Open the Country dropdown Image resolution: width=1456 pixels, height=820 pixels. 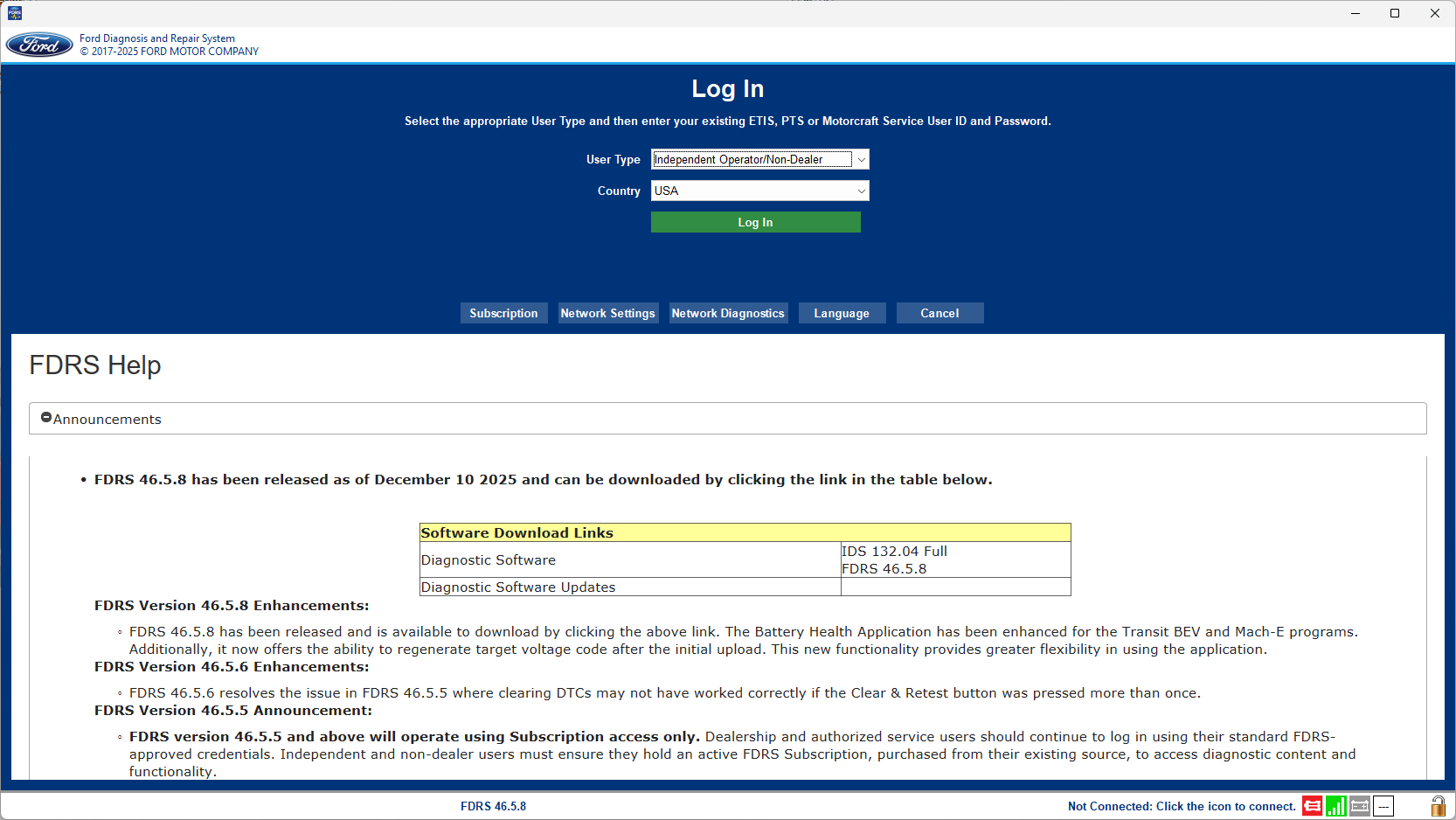(x=760, y=191)
